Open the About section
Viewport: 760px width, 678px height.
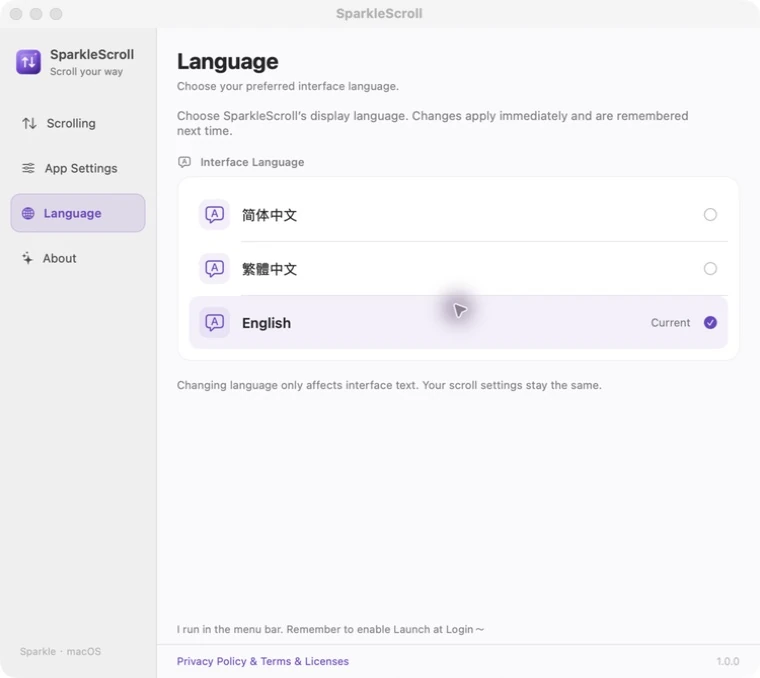point(78,258)
